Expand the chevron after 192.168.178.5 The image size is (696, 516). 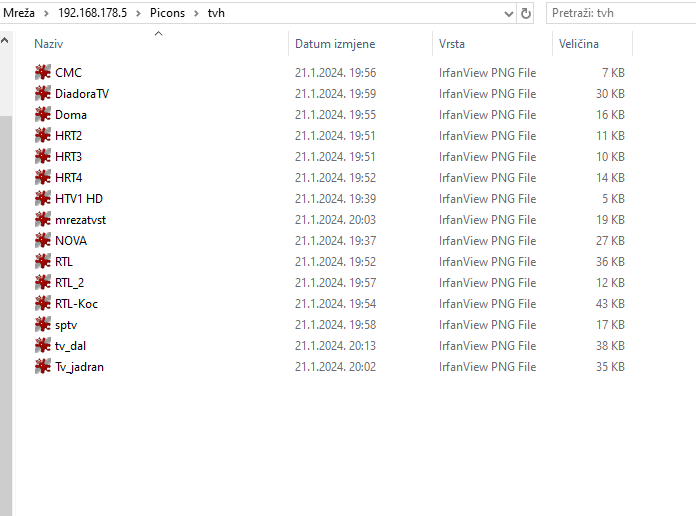[138, 14]
